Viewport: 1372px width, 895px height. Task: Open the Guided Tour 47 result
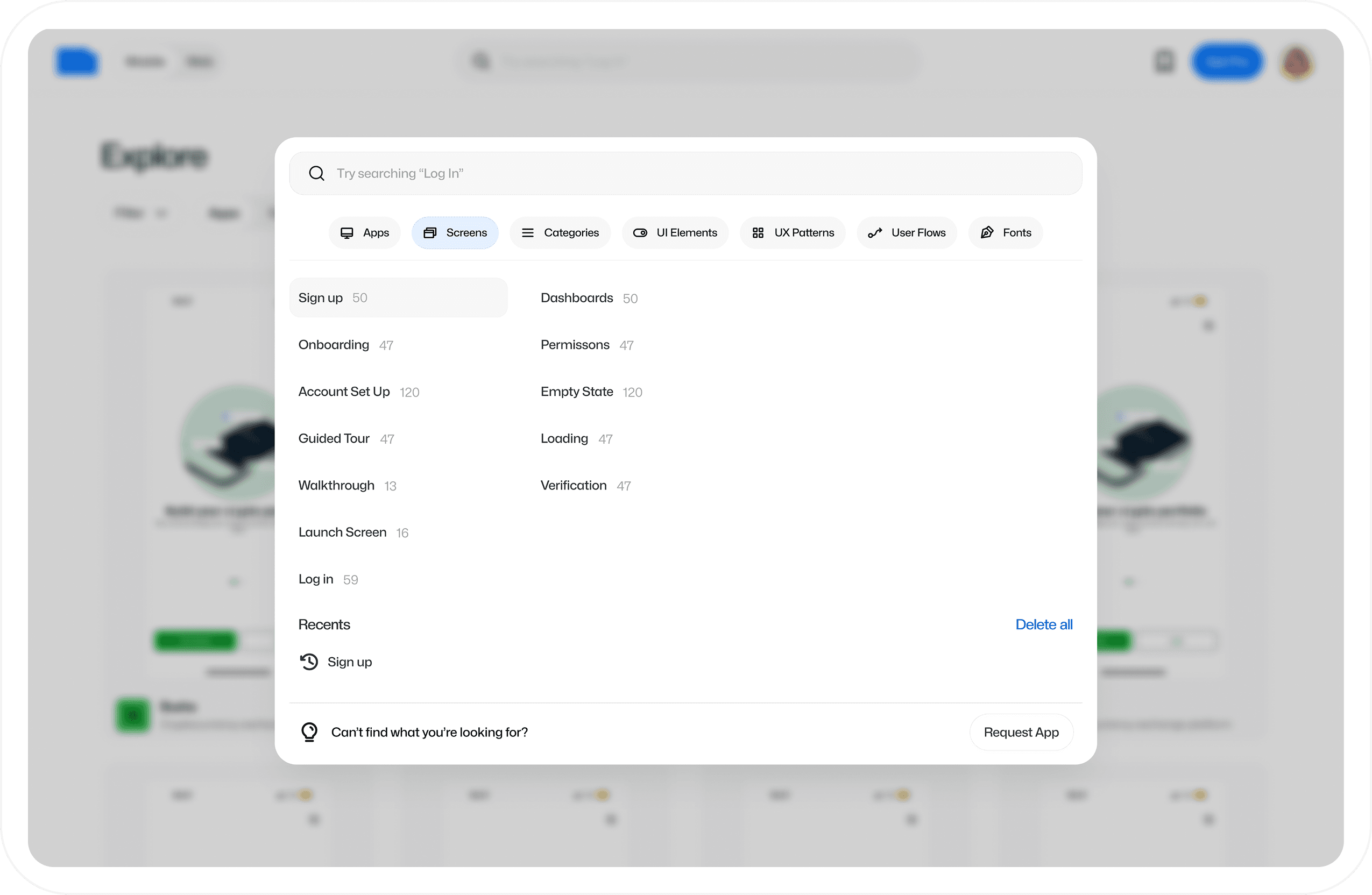coord(346,438)
